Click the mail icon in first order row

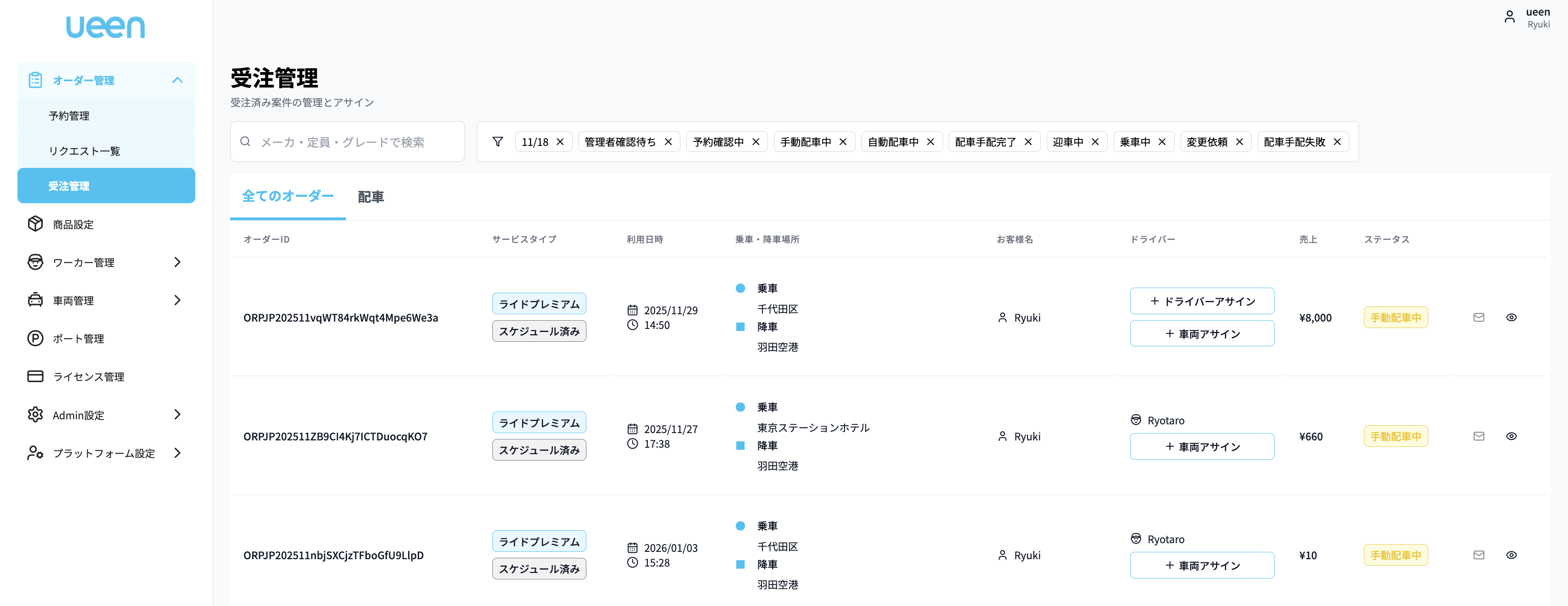[1479, 317]
